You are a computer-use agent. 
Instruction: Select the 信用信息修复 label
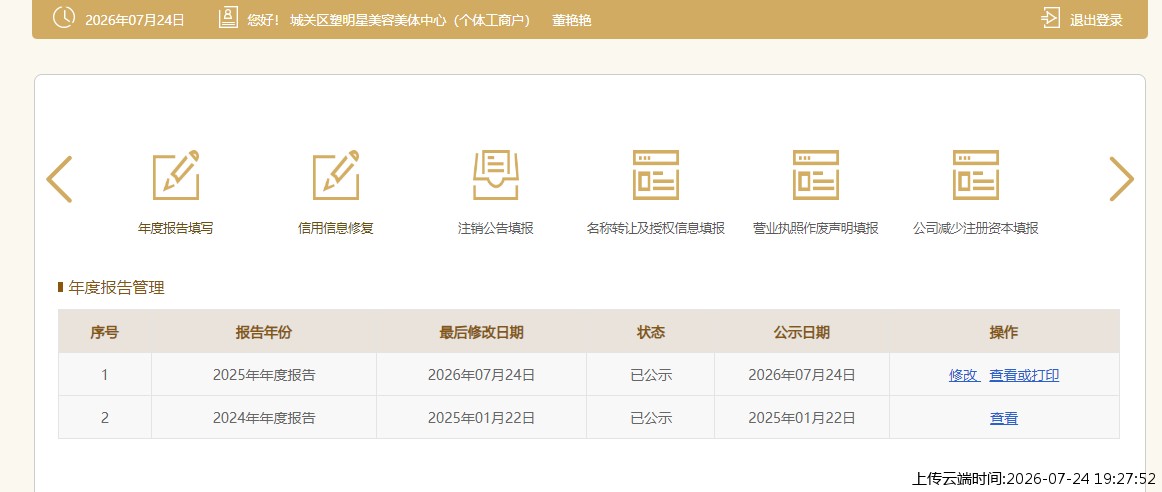(x=336, y=228)
